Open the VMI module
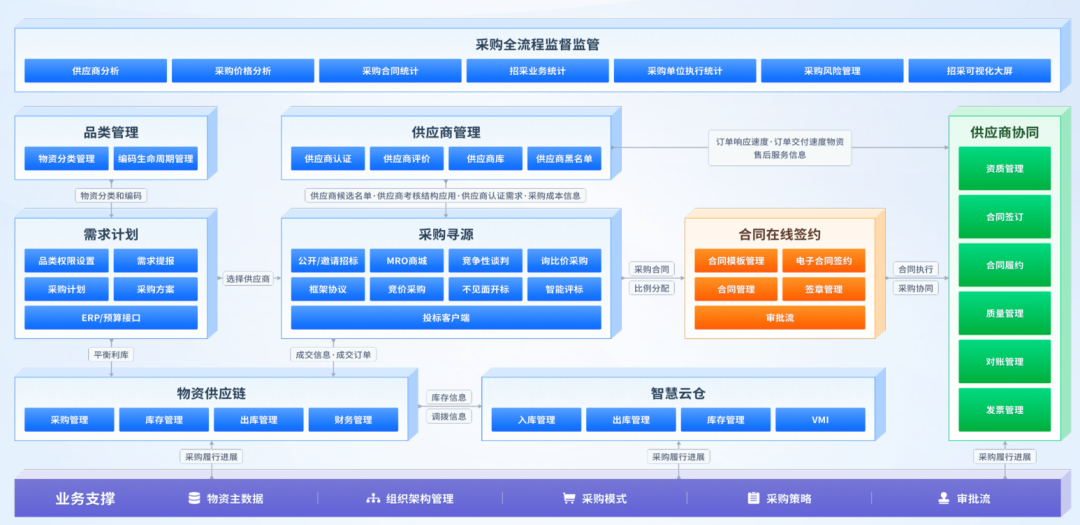The height and width of the screenshot is (525, 1080). (820, 420)
